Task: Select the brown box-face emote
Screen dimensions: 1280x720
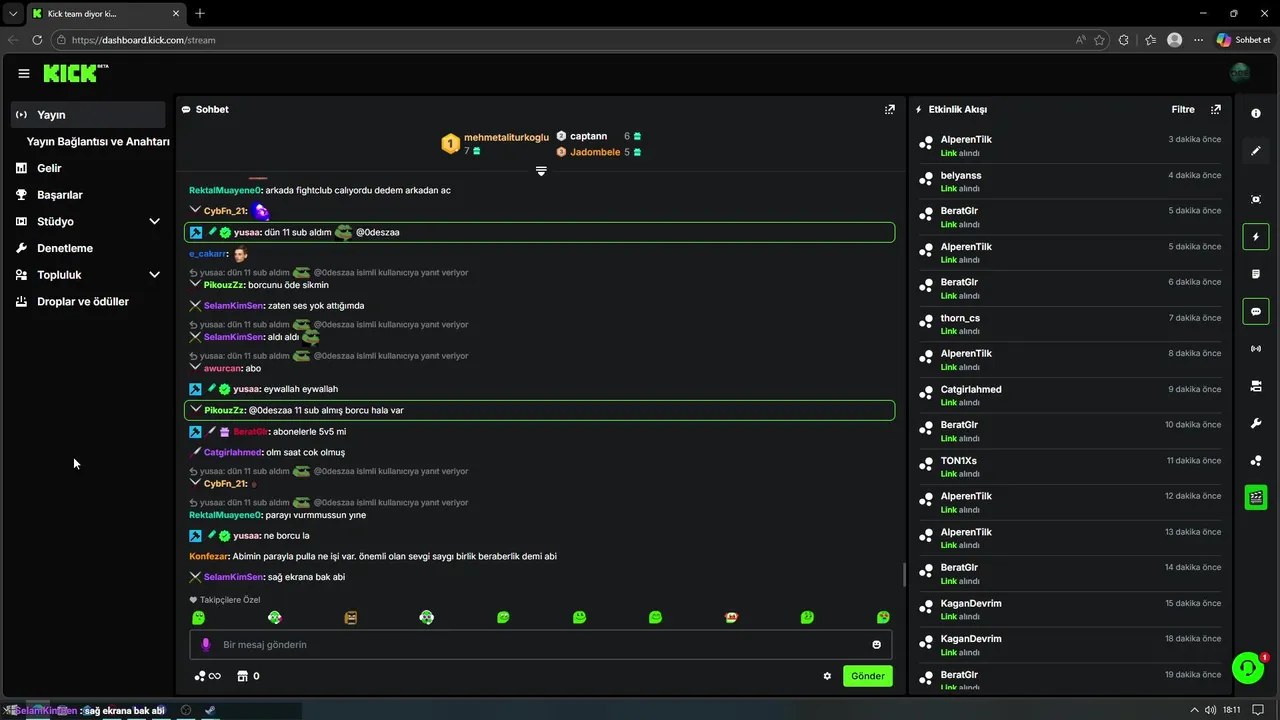Action: pyautogui.click(x=351, y=617)
